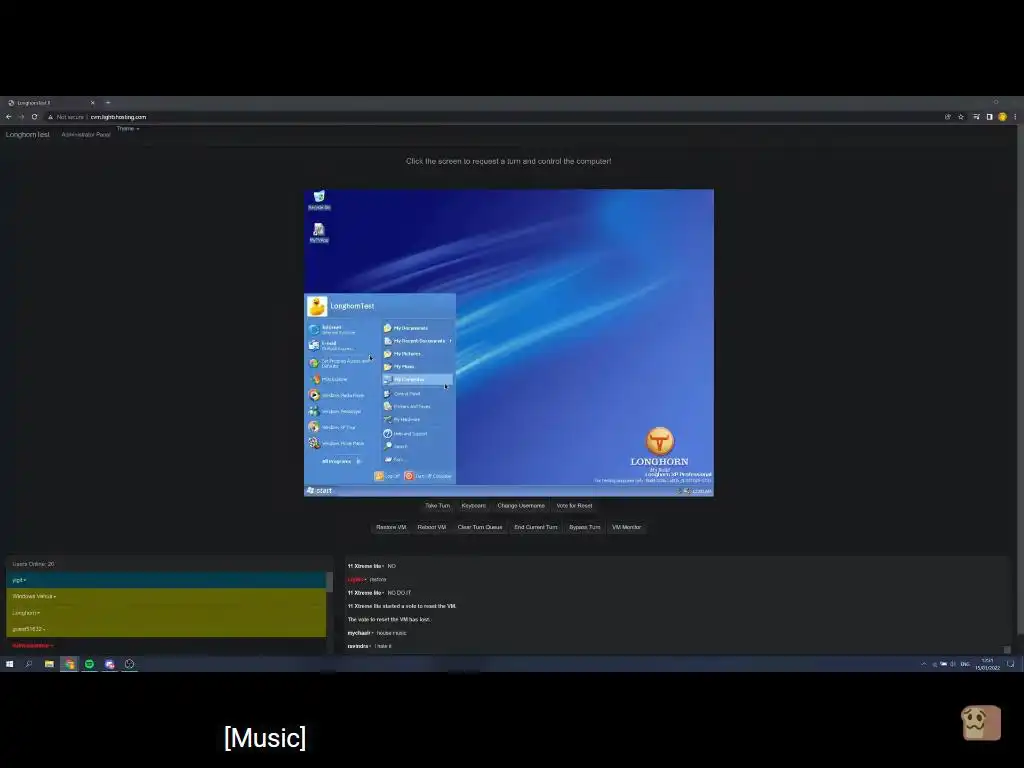Open the Theme dropdown in the navbar
The height and width of the screenshot is (768, 1024).
[x=128, y=129]
